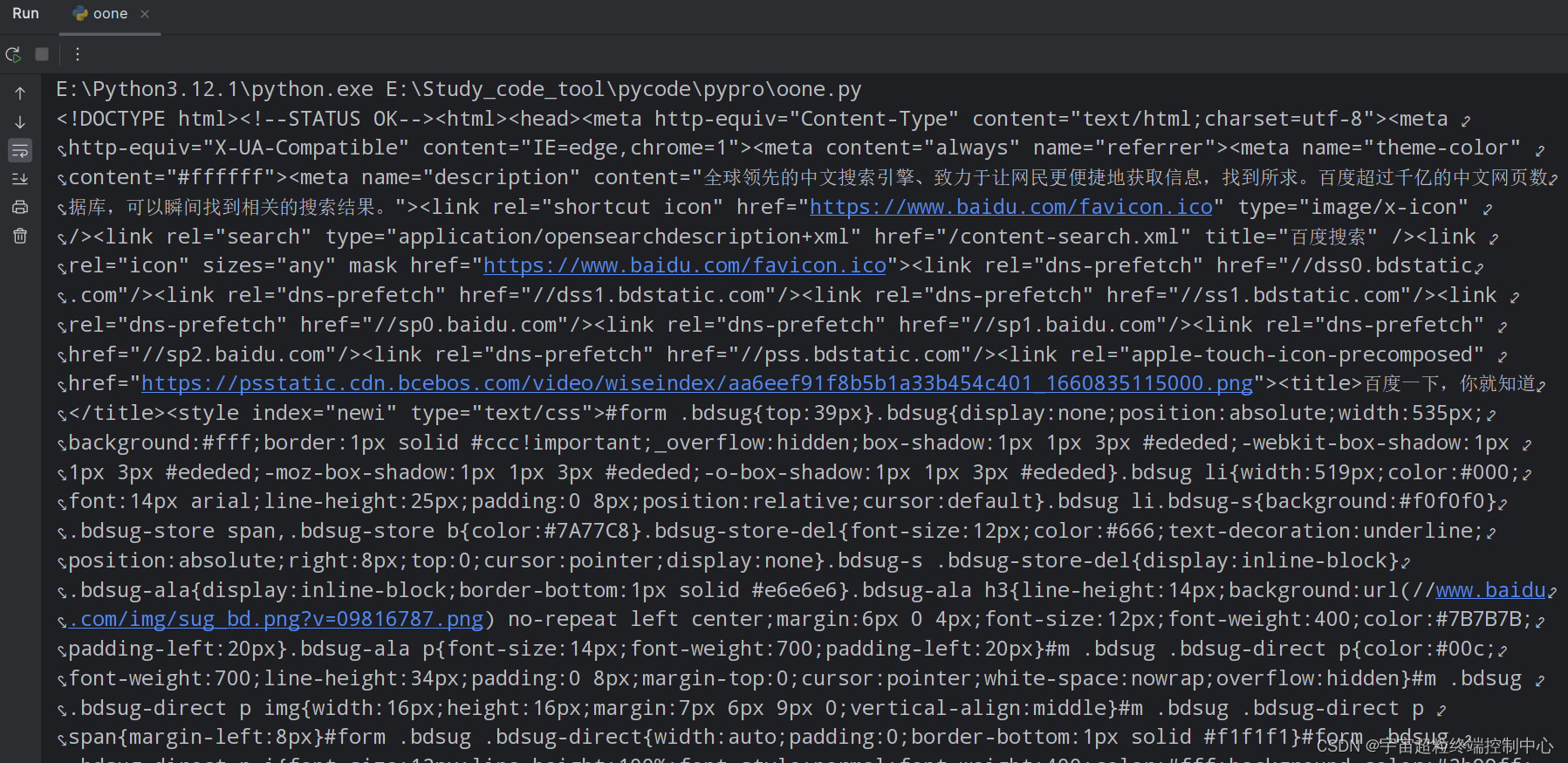
Task: Select the line containing 'apple-touch-icon-precomposed'
Action: point(776,354)
